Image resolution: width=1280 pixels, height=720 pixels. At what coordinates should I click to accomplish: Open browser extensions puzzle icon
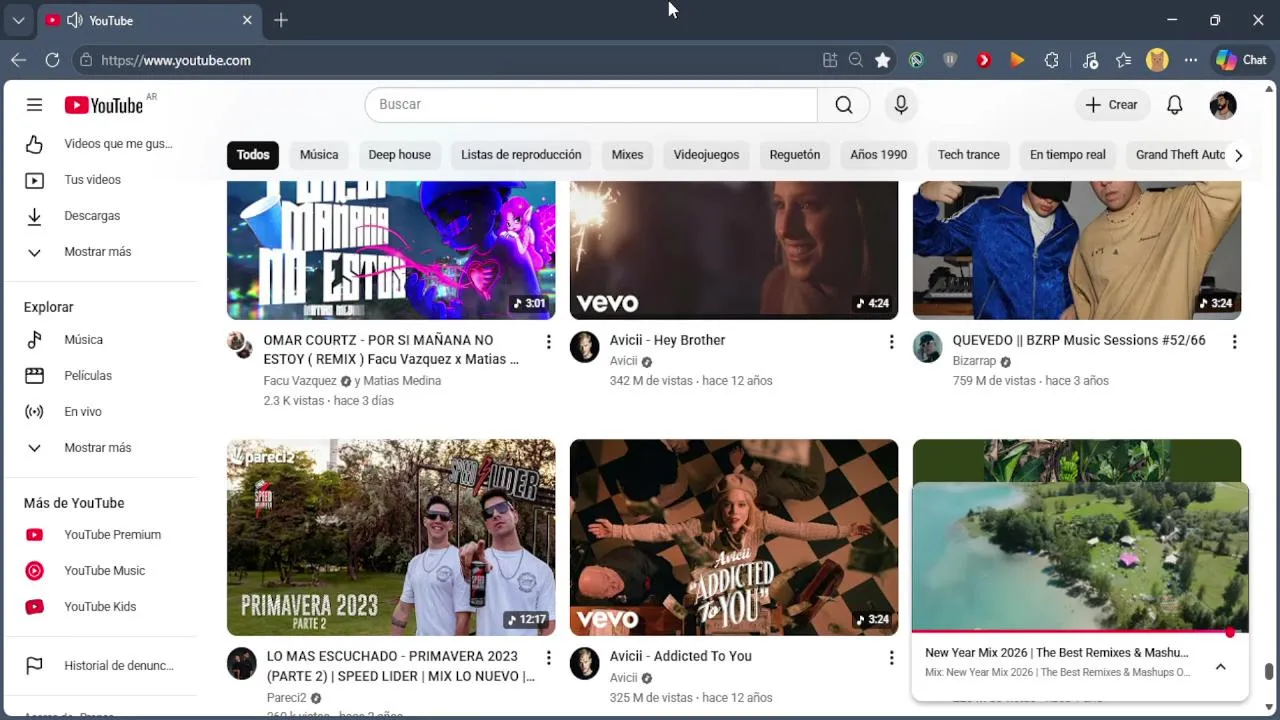(x=1051, y=60)
